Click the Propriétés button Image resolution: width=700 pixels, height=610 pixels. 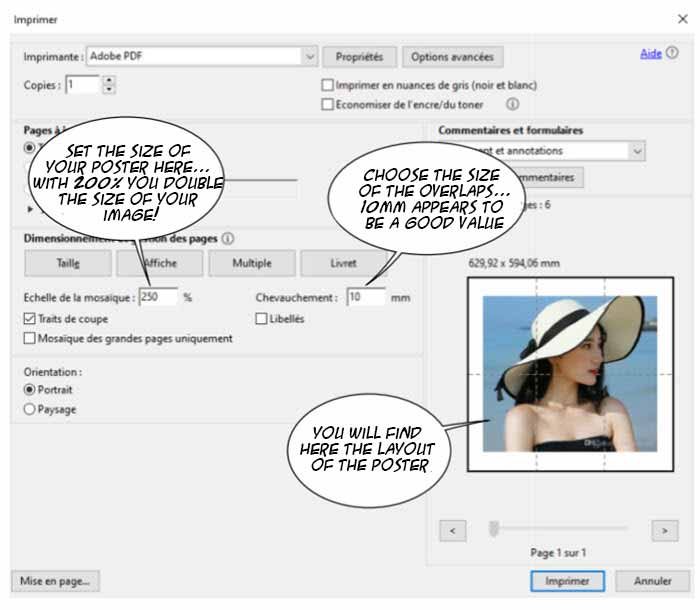[359, 57]
